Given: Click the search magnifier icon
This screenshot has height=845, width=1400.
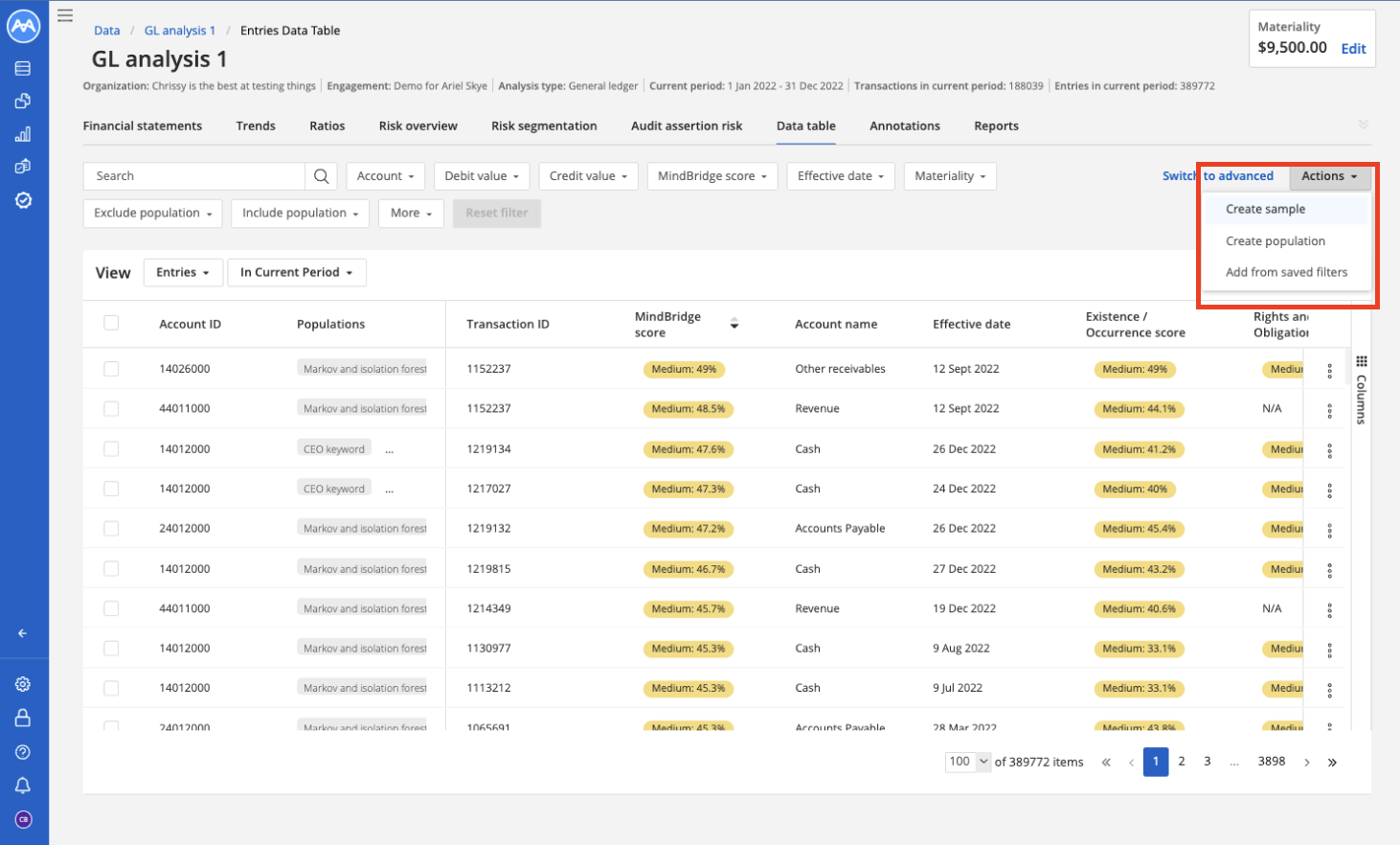Looking at the screenshot, I should click(321, 175).
